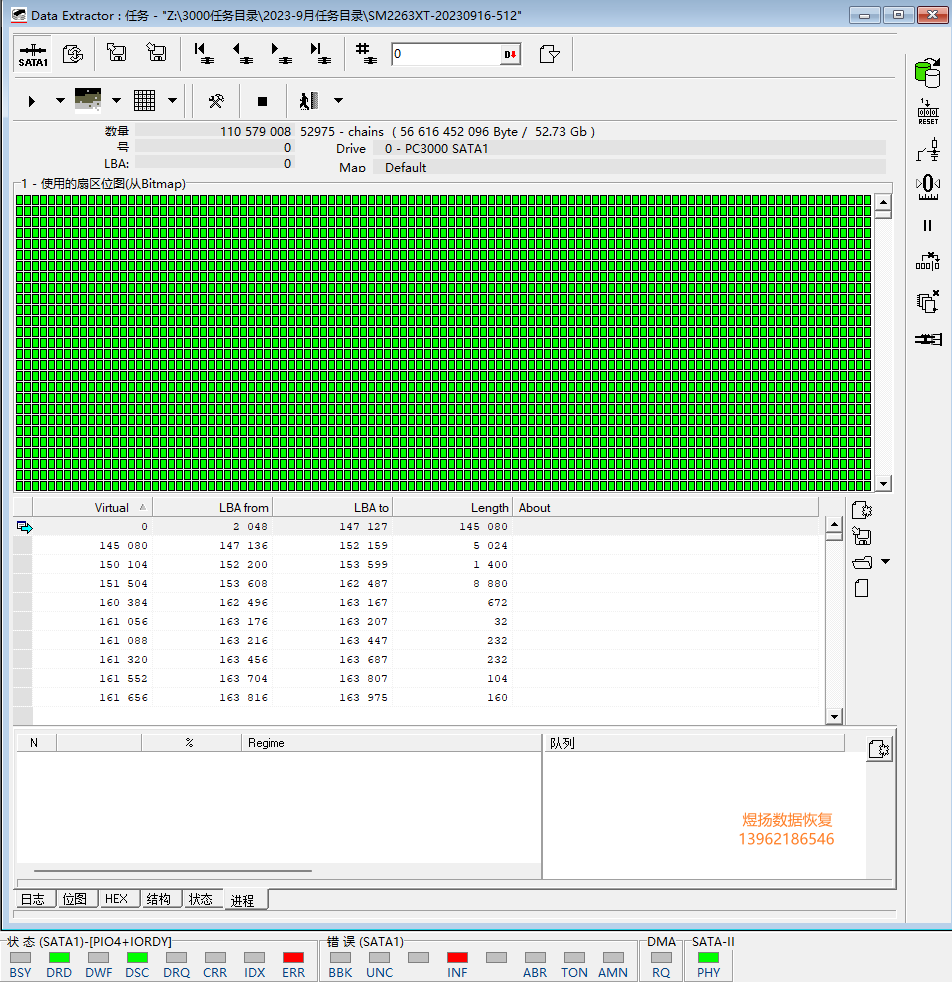
Task: Click the RESET icon in right sidebar
Action: 928,112
